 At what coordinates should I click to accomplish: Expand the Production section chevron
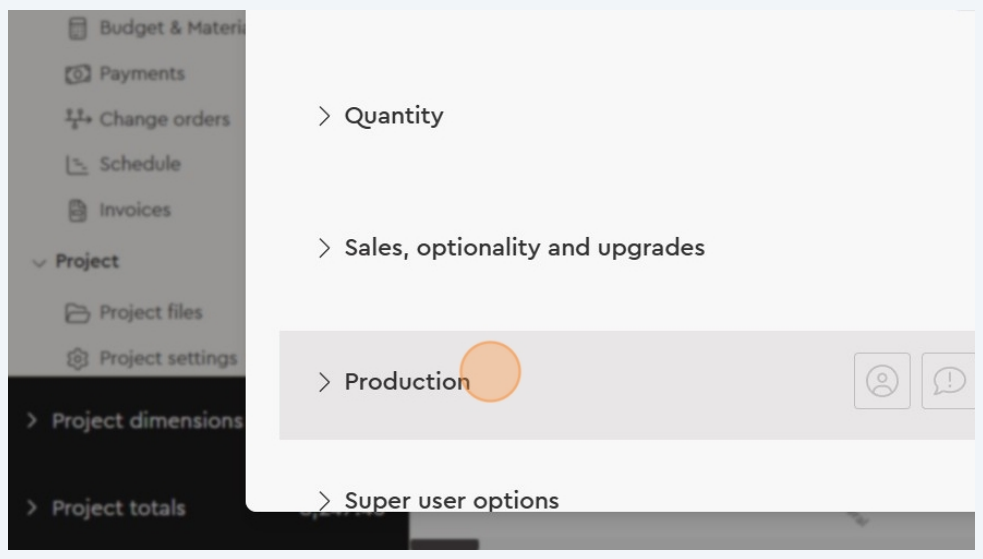(324, 382)
